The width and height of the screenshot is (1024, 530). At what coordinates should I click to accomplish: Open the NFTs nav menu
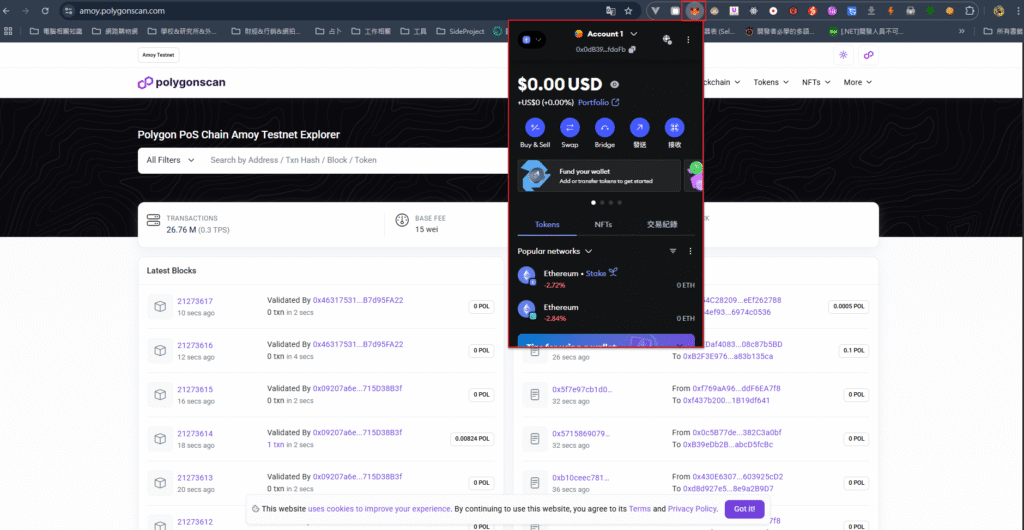[816, 82]
